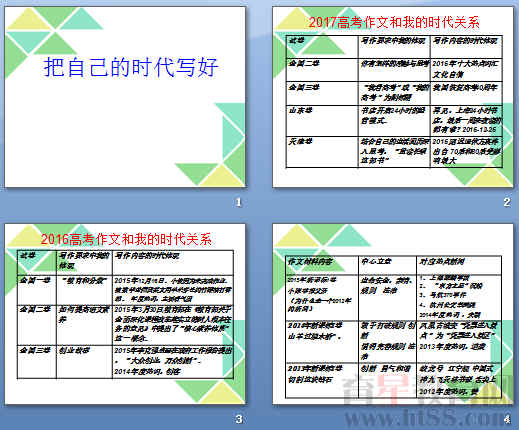
Task: Click the 对应热点新闻 header cell
Action: point(459,265)
